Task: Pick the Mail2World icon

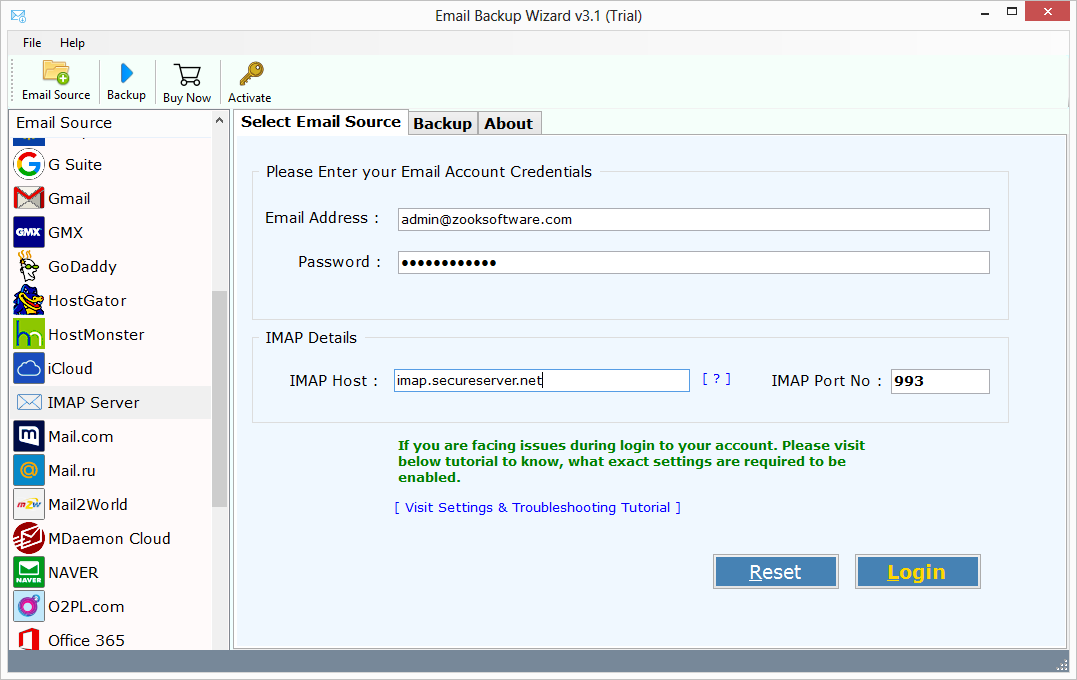Action: 29,504
